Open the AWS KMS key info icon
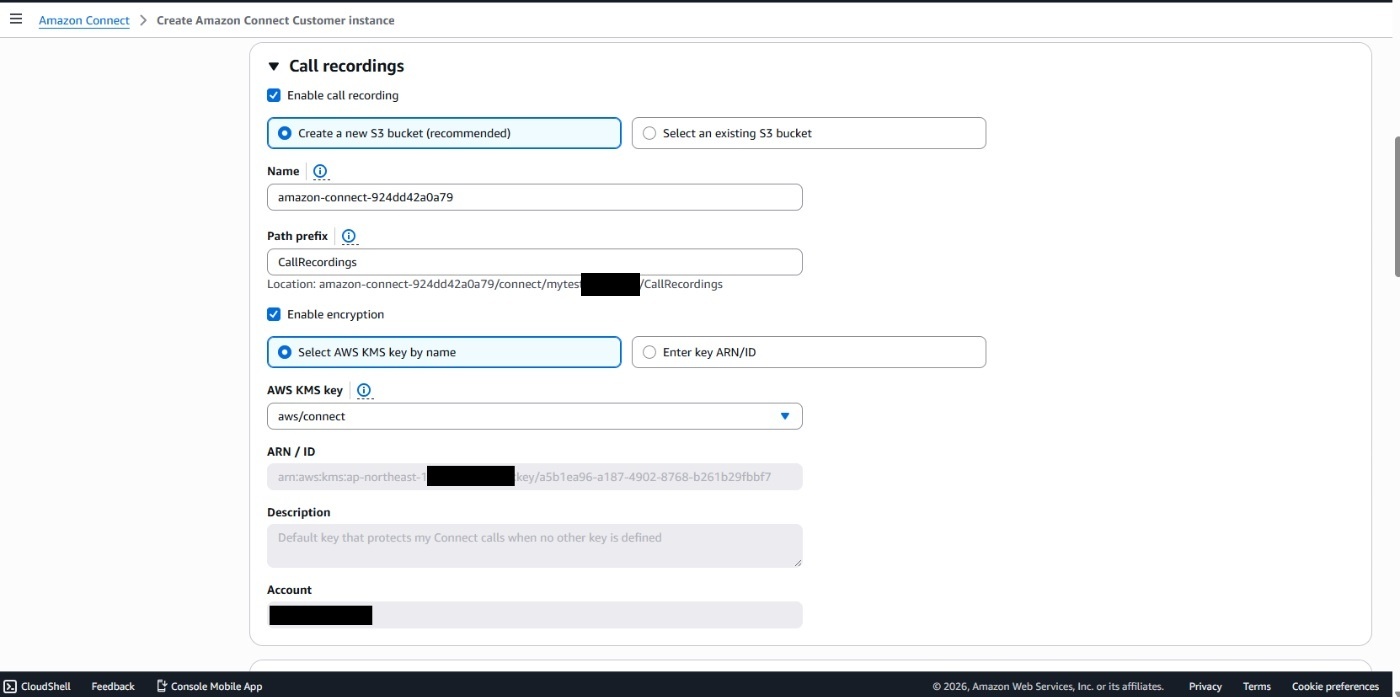 point(364,390)
